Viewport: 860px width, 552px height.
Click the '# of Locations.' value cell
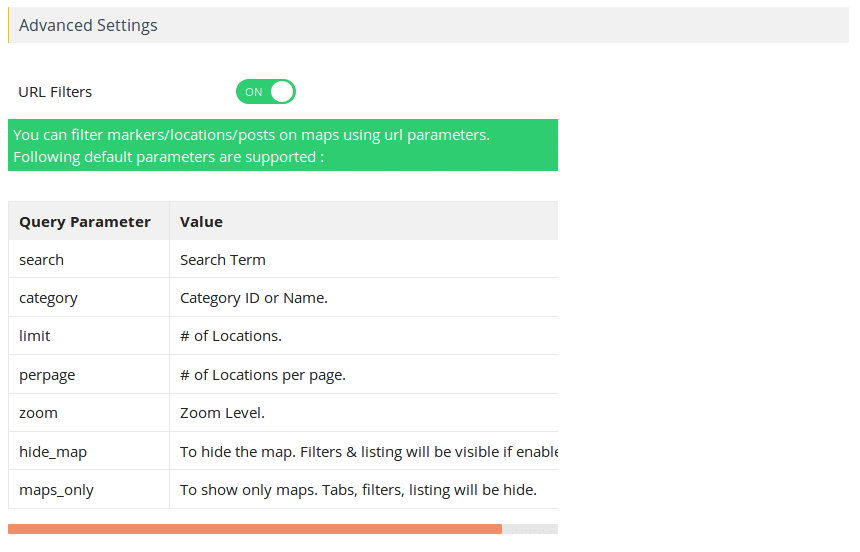pos(364,336)
